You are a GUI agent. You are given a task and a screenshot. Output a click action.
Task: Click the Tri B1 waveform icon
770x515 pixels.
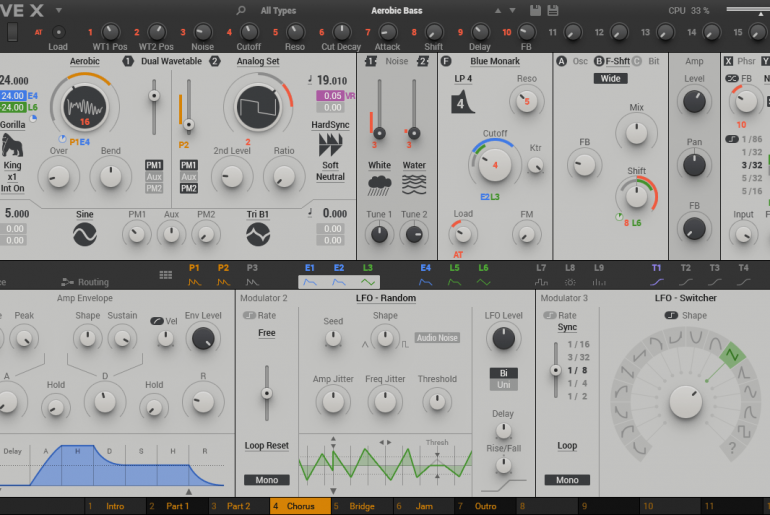(258, 235)
